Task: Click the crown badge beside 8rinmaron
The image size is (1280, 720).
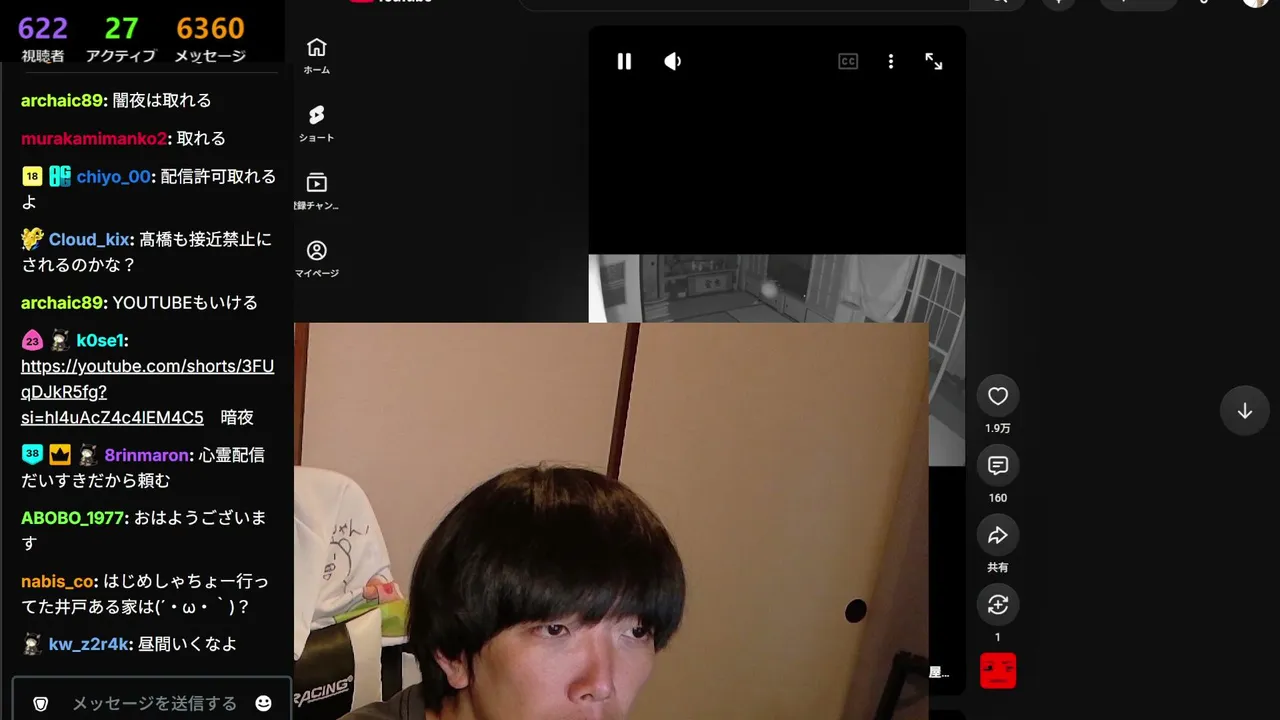Action: (60, 456)
